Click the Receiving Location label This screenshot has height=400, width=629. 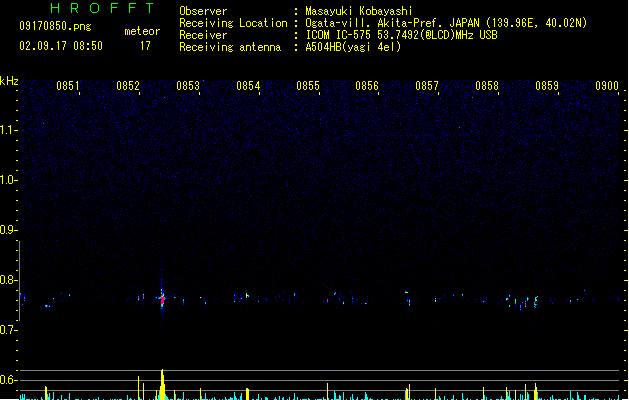pyautogui.click(x=233, y=23)
